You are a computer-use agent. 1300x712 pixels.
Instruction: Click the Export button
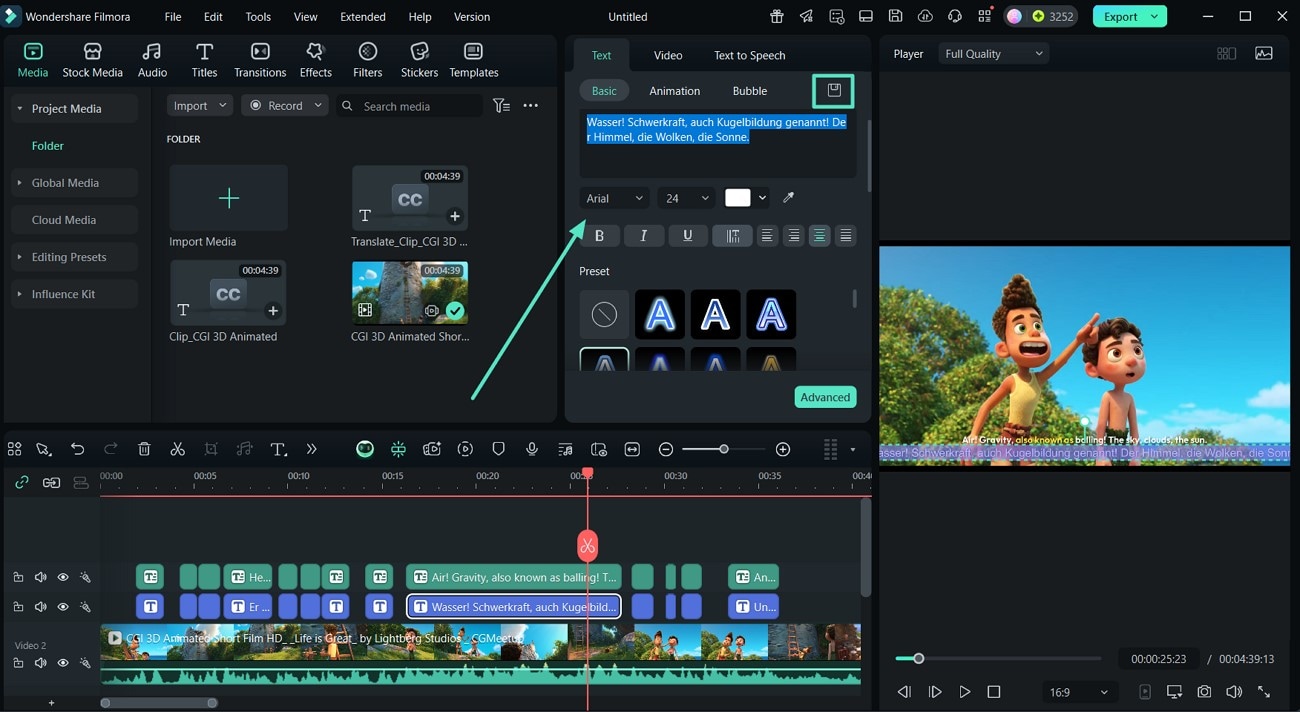1130,17
